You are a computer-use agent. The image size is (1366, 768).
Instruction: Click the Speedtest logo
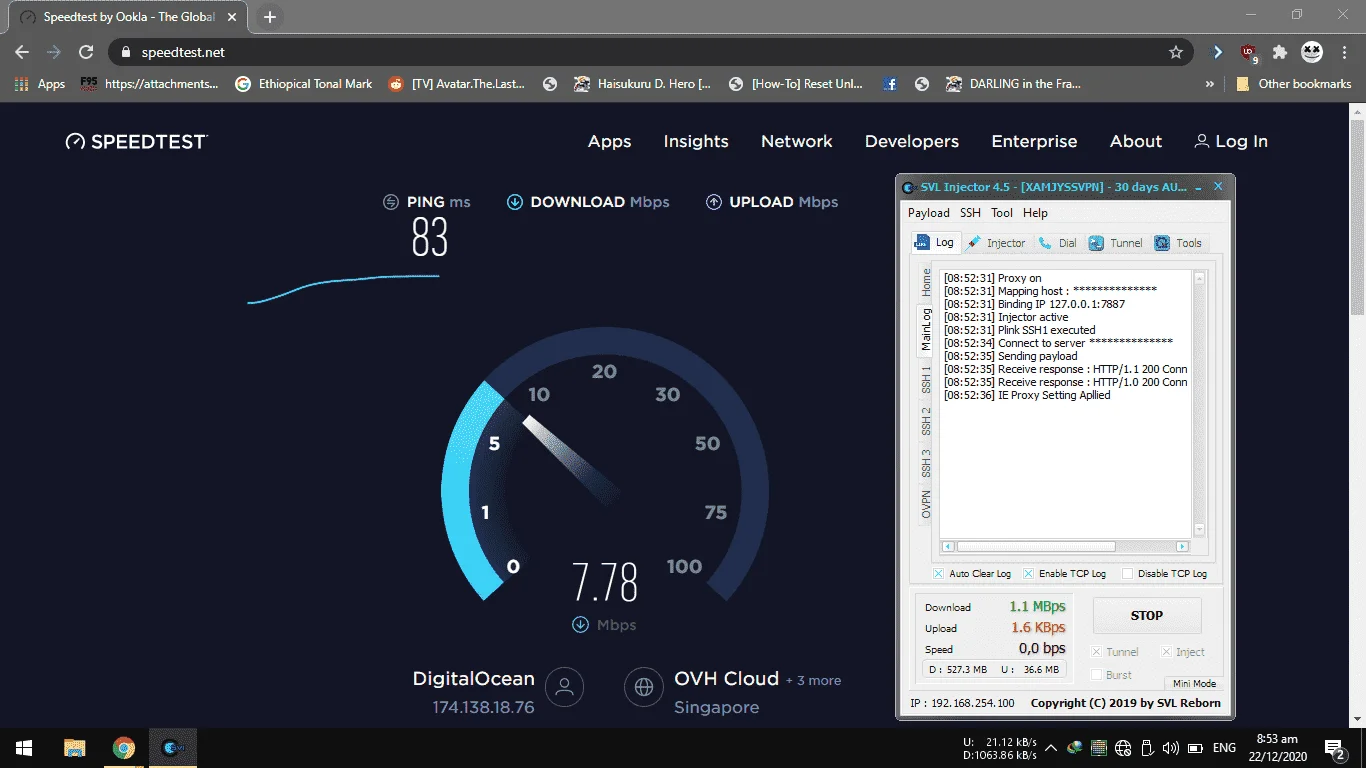pyautogui.click(x=136, y=141)
